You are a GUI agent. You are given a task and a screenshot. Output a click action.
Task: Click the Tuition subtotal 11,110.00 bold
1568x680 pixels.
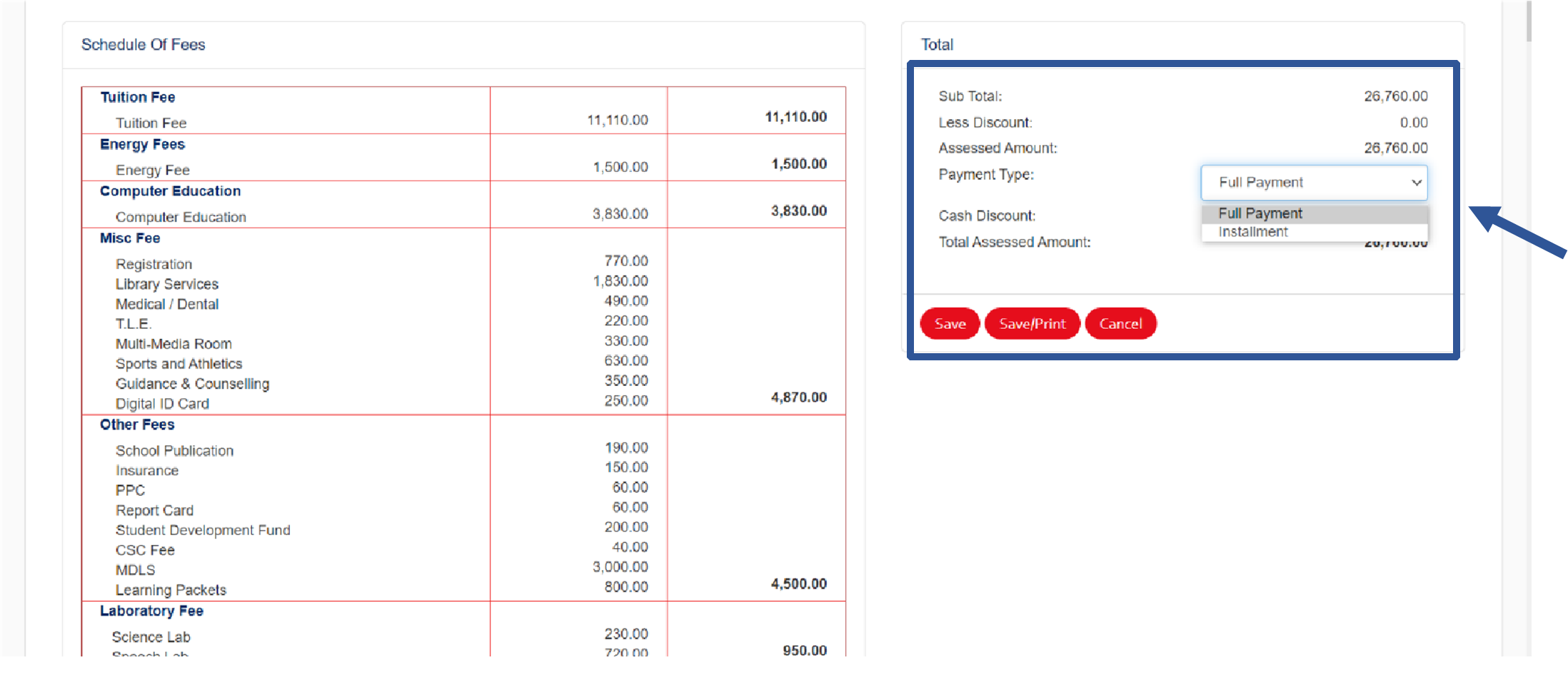coord(795,117)
